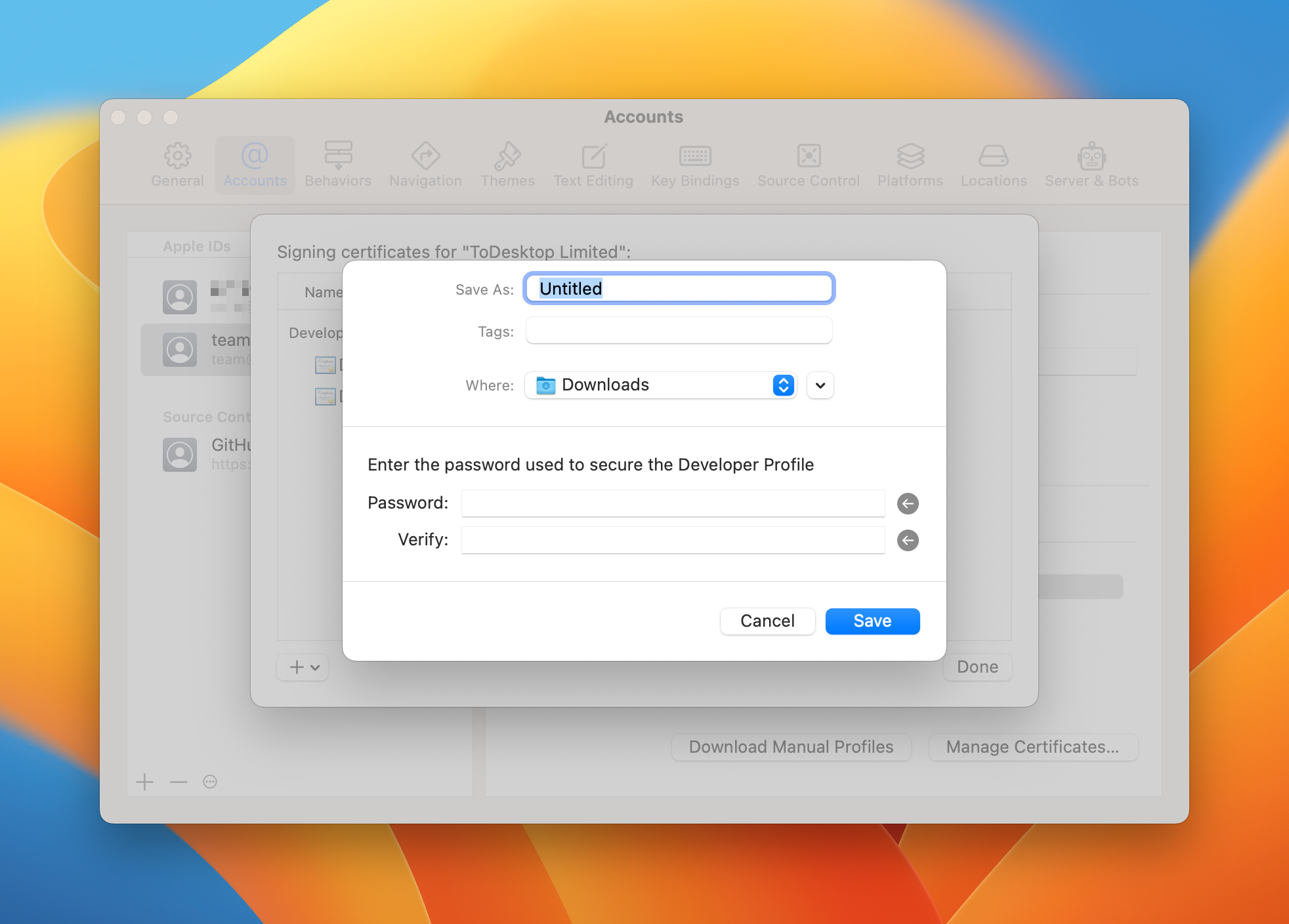The width and height of the screenshot is (1289, 924).
Task: Switch to the Accounts tab
Action: pyautogui.click(x=255, y=164)
